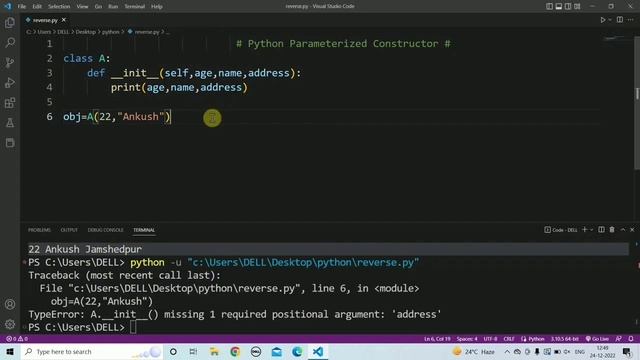Screen dimensions: 640x360
Task: Open errors and warnings status indicator
Action: (17, 339)
